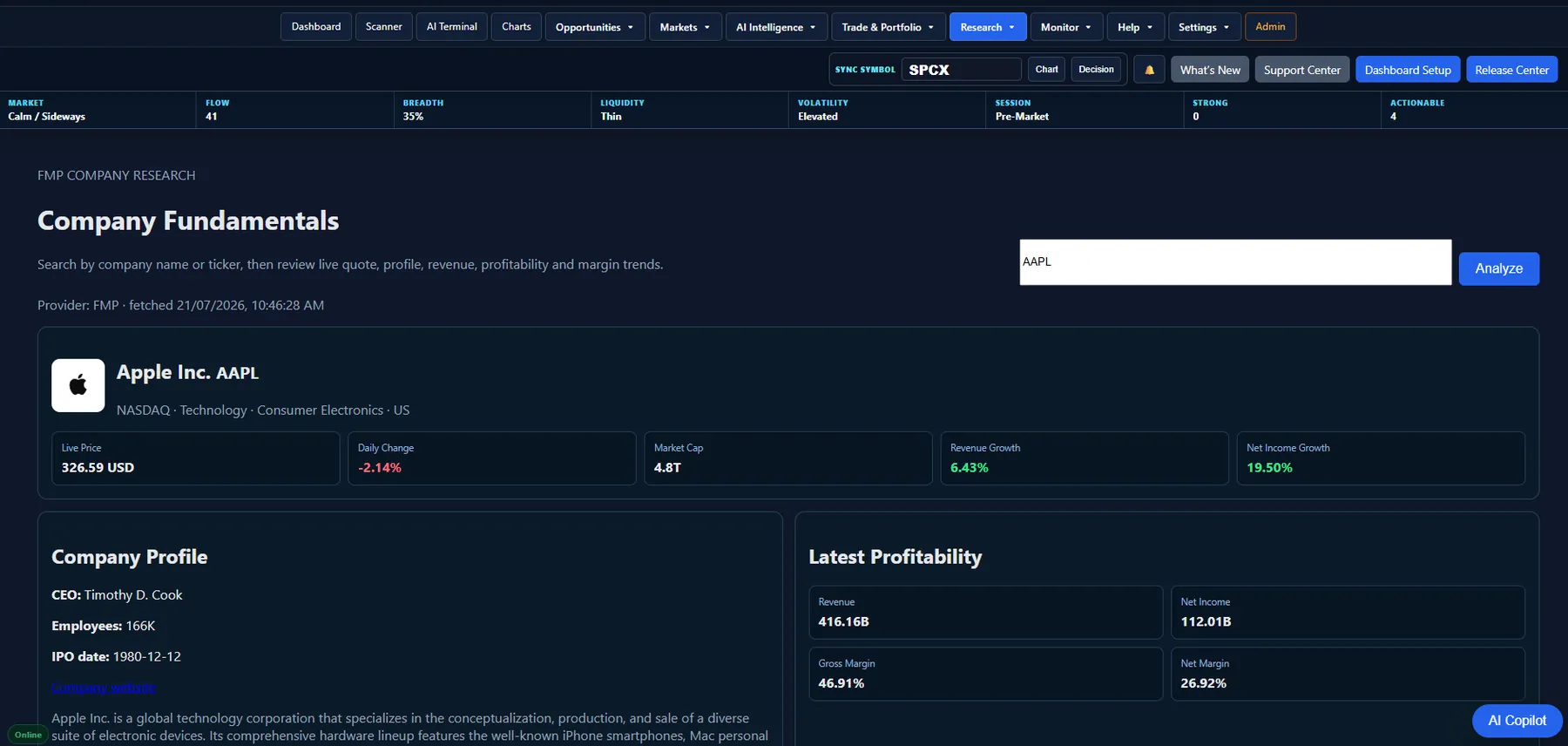The height and width of the screenshot is (746, 1568).
Task: Click the Decision button
Action: [1096, 70]
